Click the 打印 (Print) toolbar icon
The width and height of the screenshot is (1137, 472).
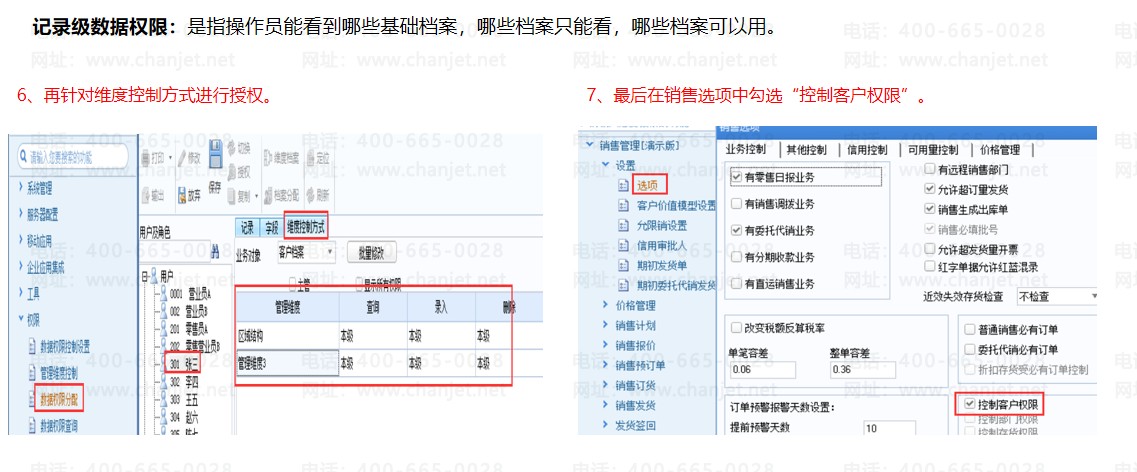click(146, 157)
